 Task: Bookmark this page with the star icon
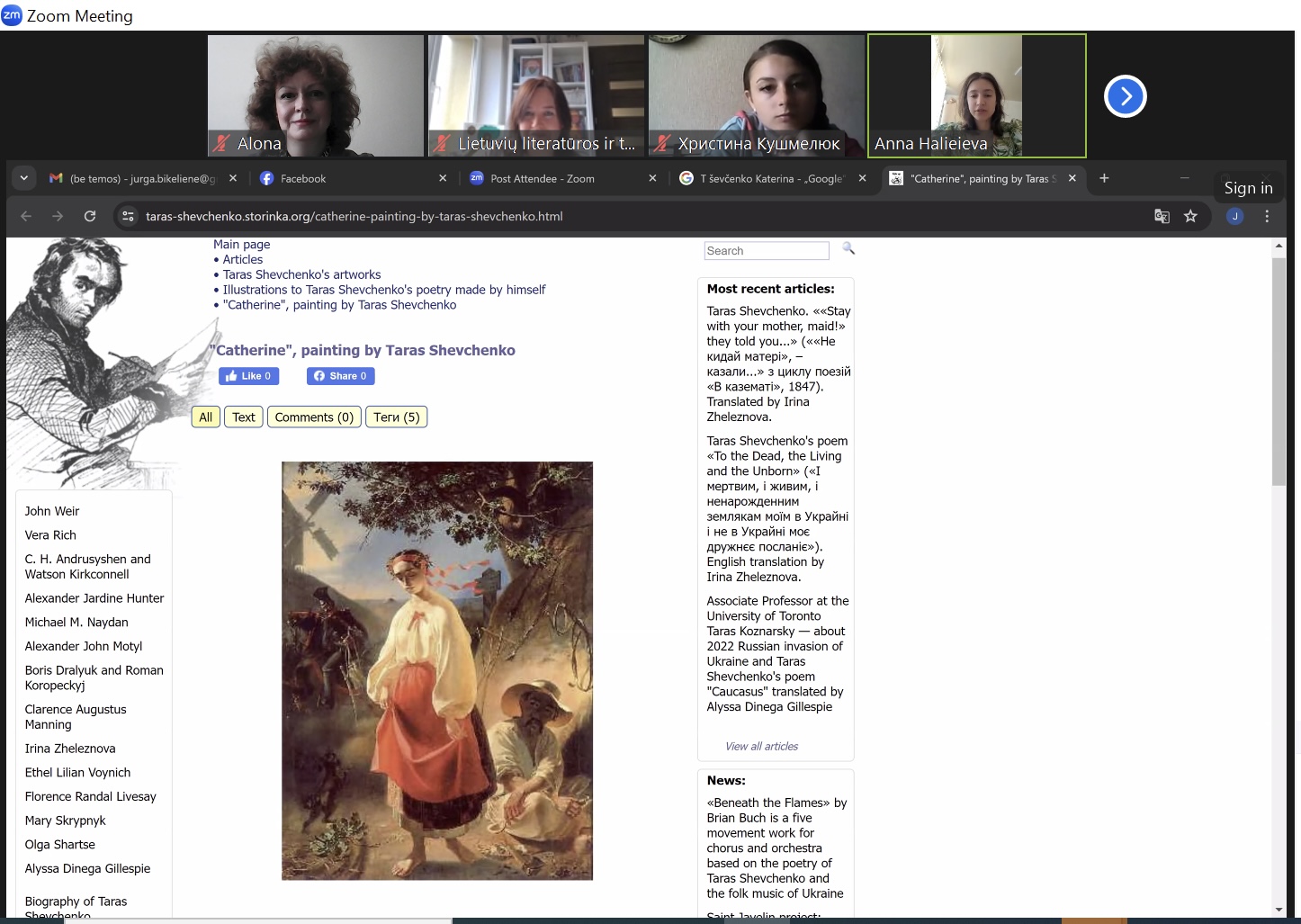[x=1190, y=216]
